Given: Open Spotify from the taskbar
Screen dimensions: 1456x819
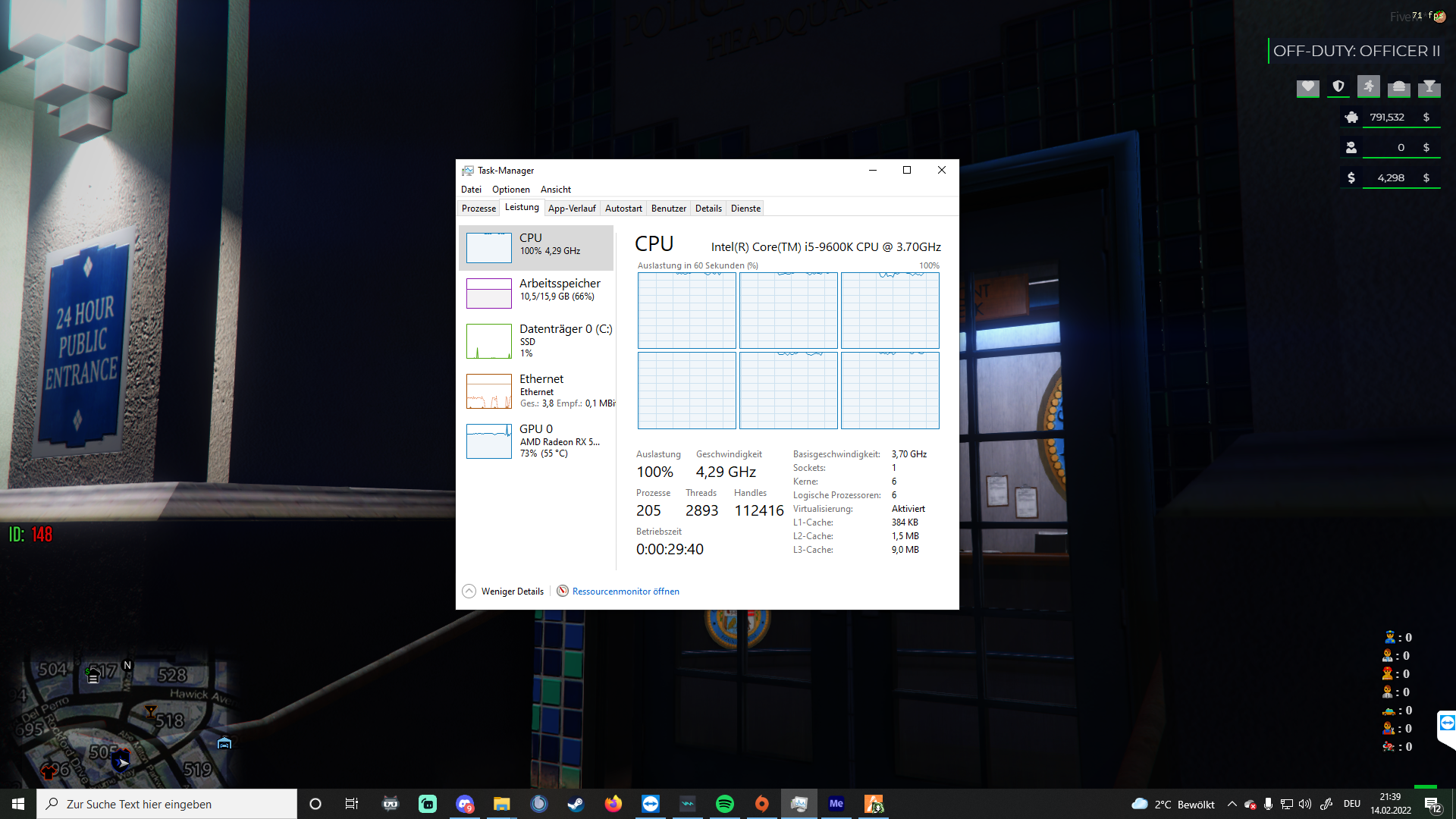Looking at the screenshot, I should tap(724, 804).
